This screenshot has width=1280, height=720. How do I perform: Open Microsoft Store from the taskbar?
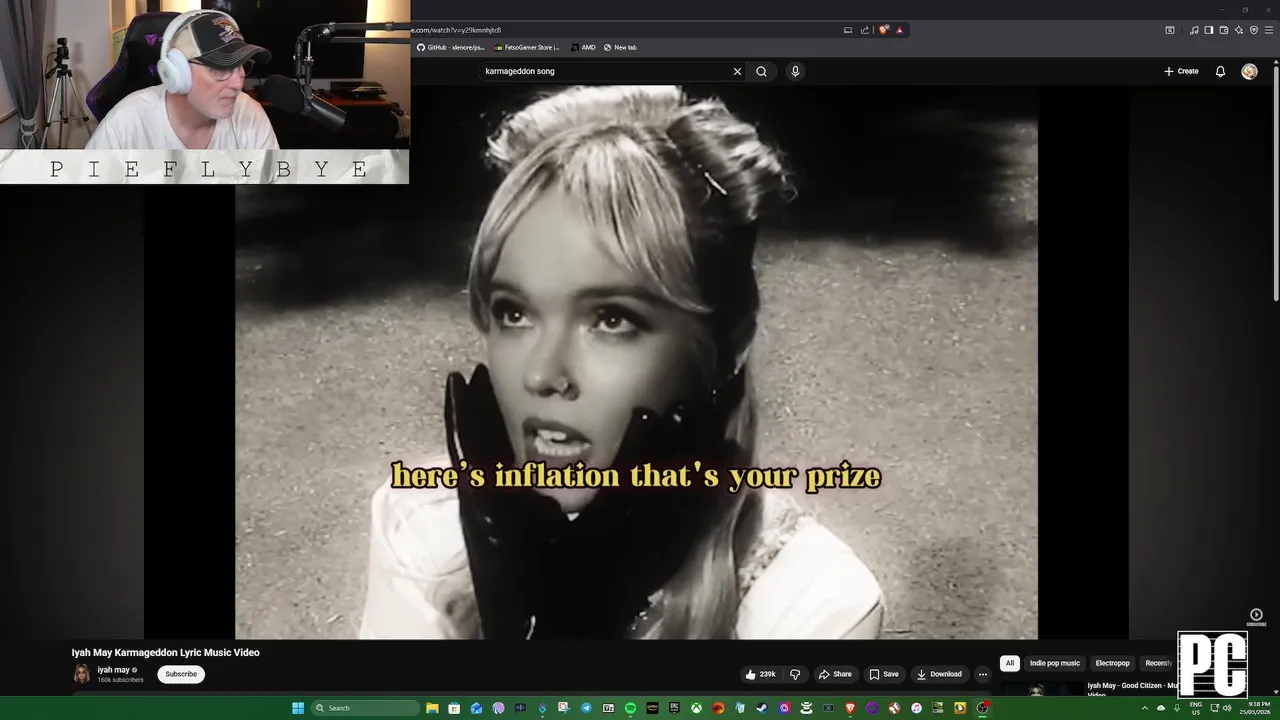(x=454, y=708)
